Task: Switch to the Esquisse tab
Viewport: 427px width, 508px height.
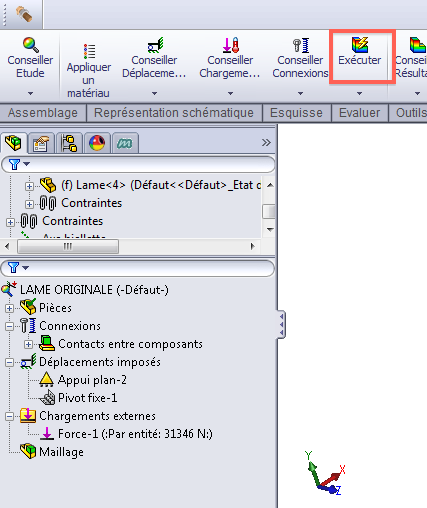Action: click(296, 113)
